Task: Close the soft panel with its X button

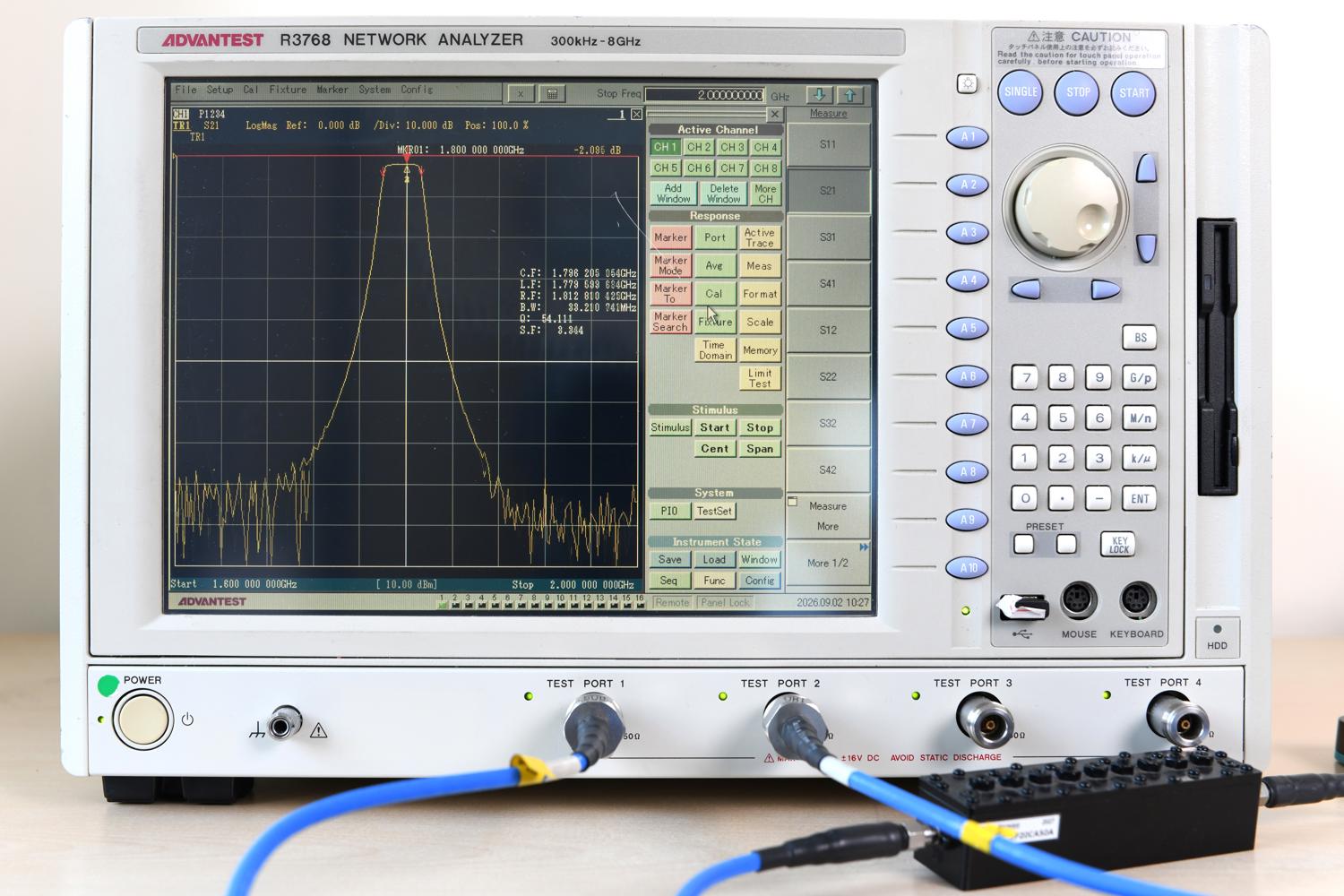Action: click(775, 115)
